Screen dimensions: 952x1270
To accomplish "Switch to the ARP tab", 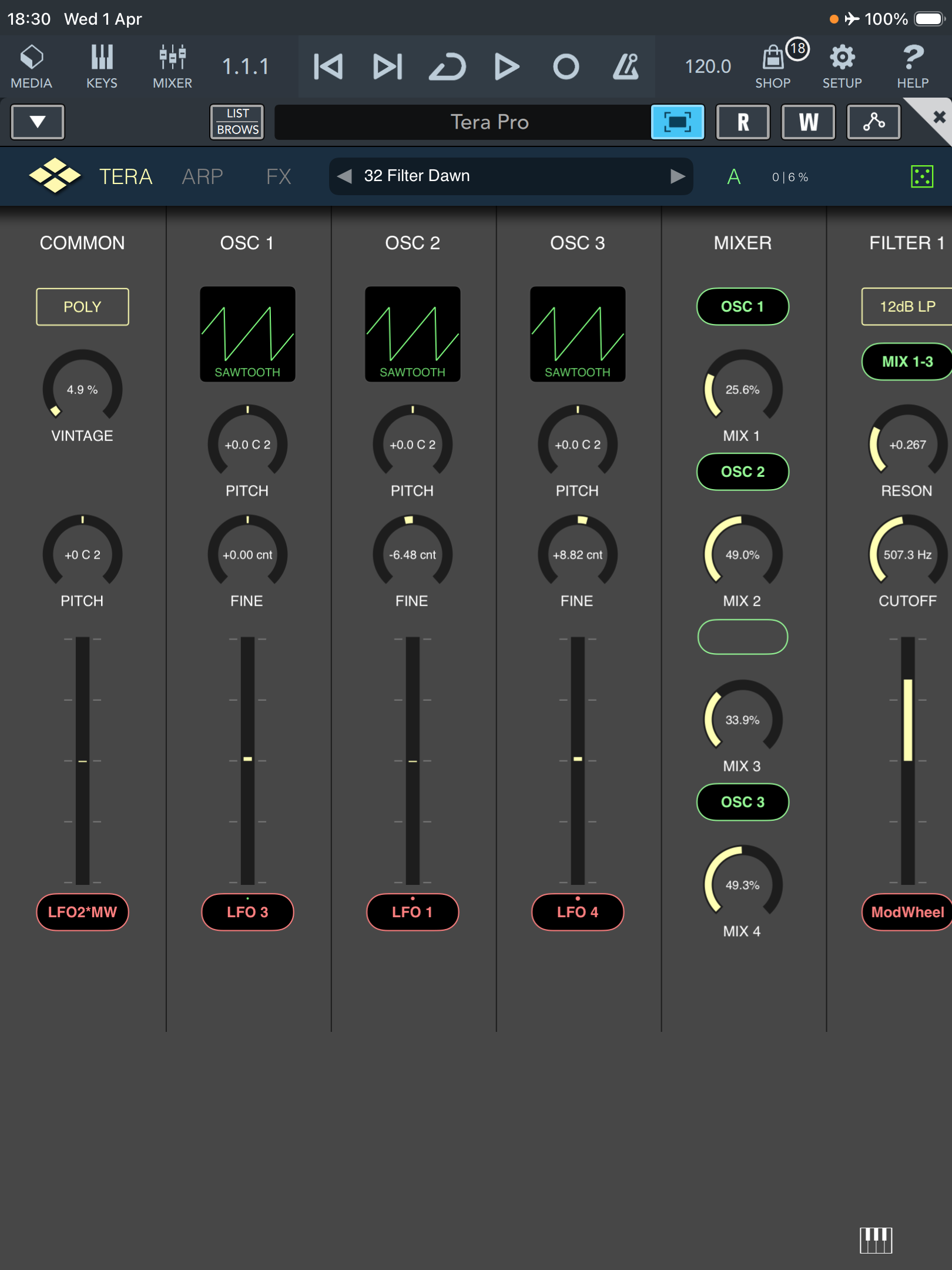I will tap(203, 176).
